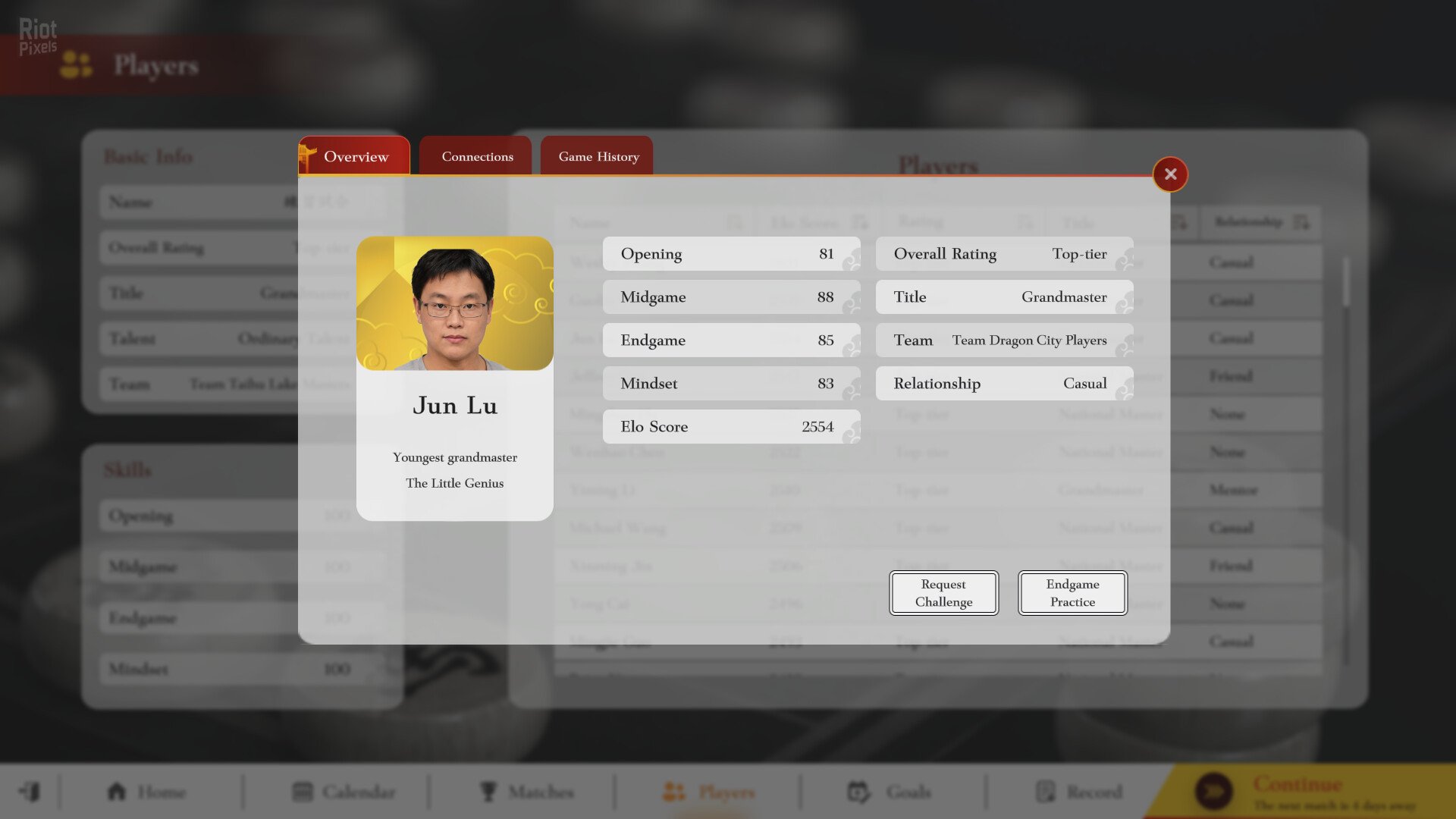1456x819 pixels.
Task: Switch to the Connections tab
Action: point(476,156)
